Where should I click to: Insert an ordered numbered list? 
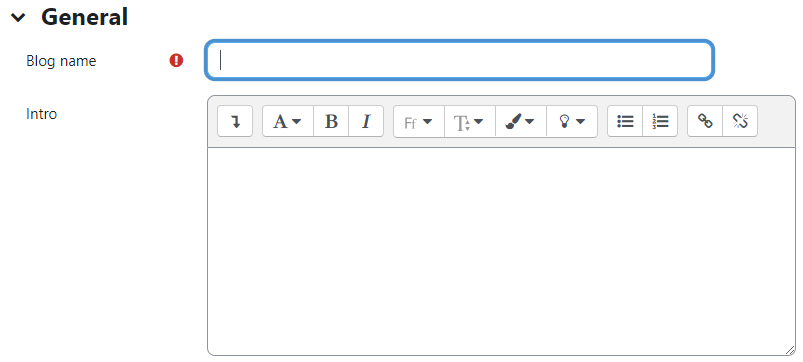660,121
